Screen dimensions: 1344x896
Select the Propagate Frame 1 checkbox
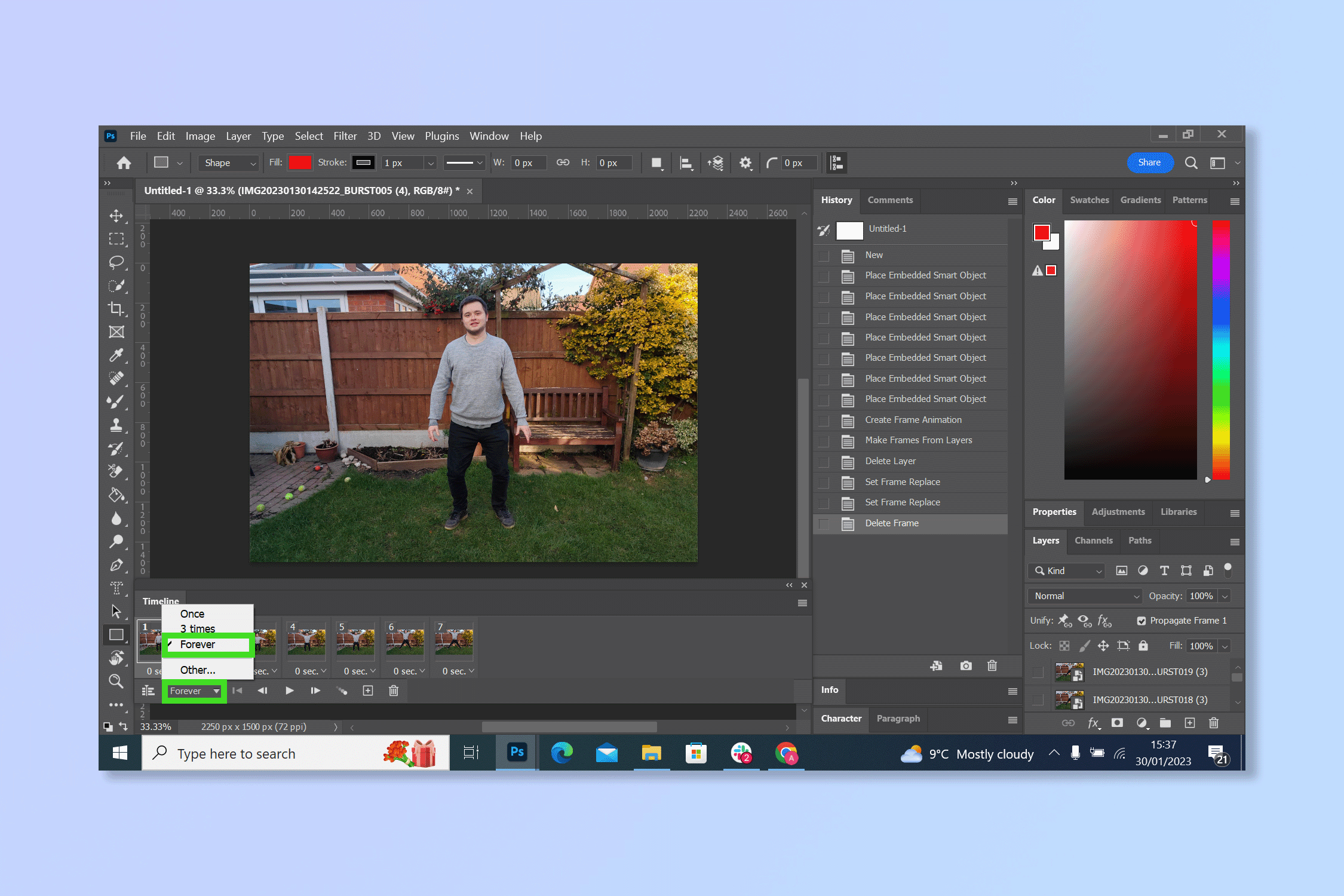[x=1141, y=620]
